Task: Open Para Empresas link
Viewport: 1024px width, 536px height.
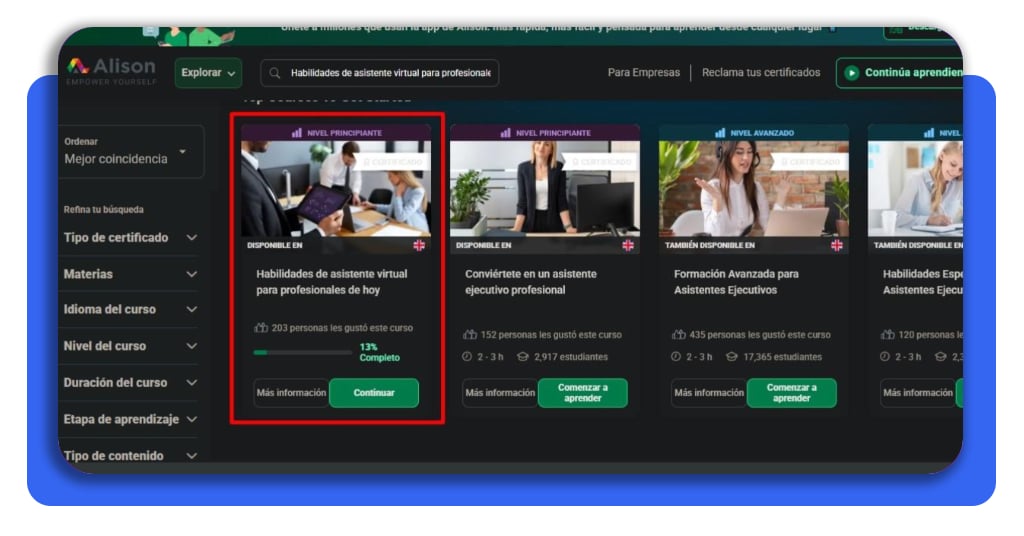Action: click(643, 72)
